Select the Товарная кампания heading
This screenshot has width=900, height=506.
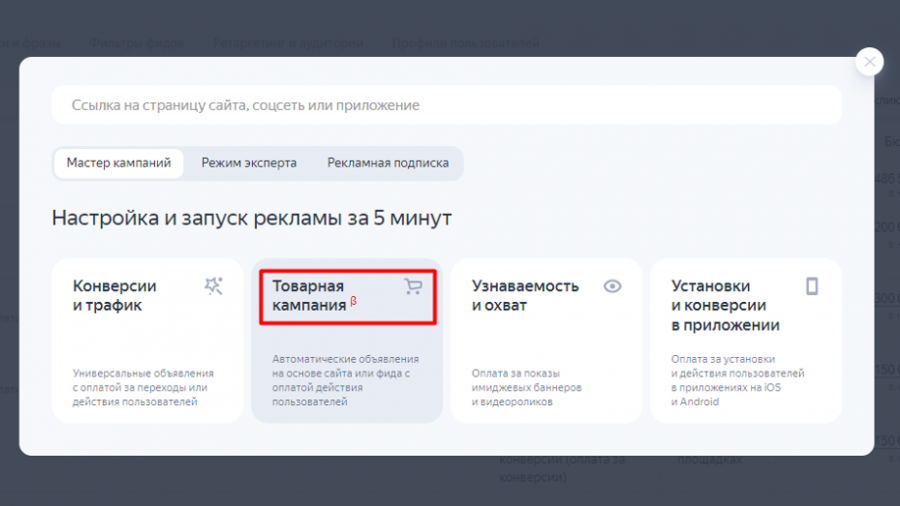(309, 295)
